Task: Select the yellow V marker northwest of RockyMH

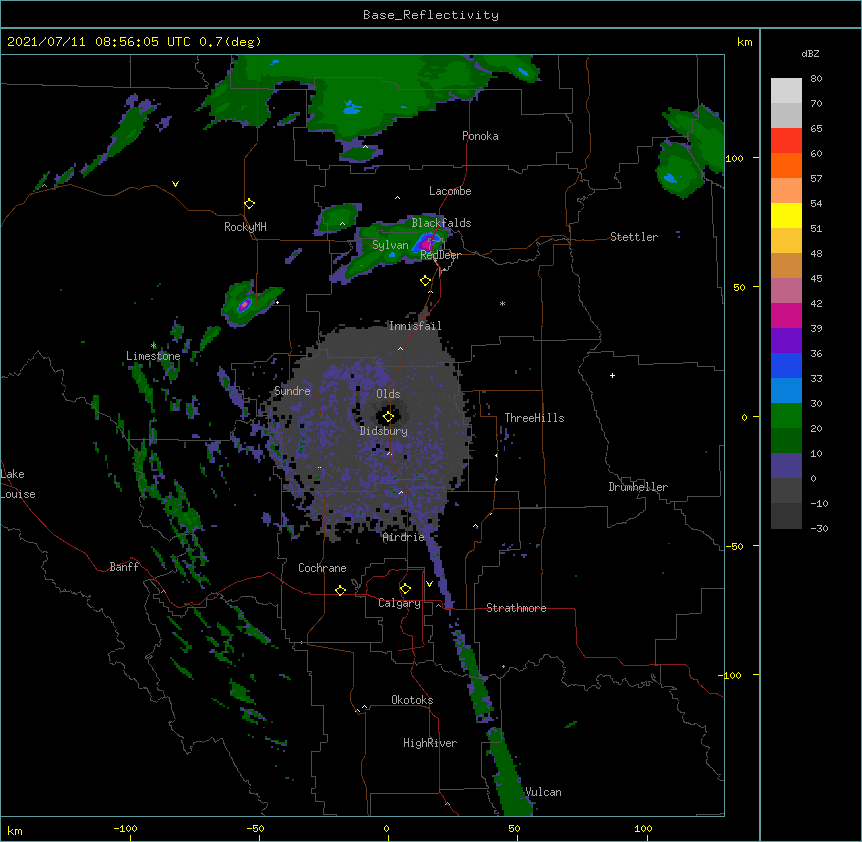Action: 175,184
